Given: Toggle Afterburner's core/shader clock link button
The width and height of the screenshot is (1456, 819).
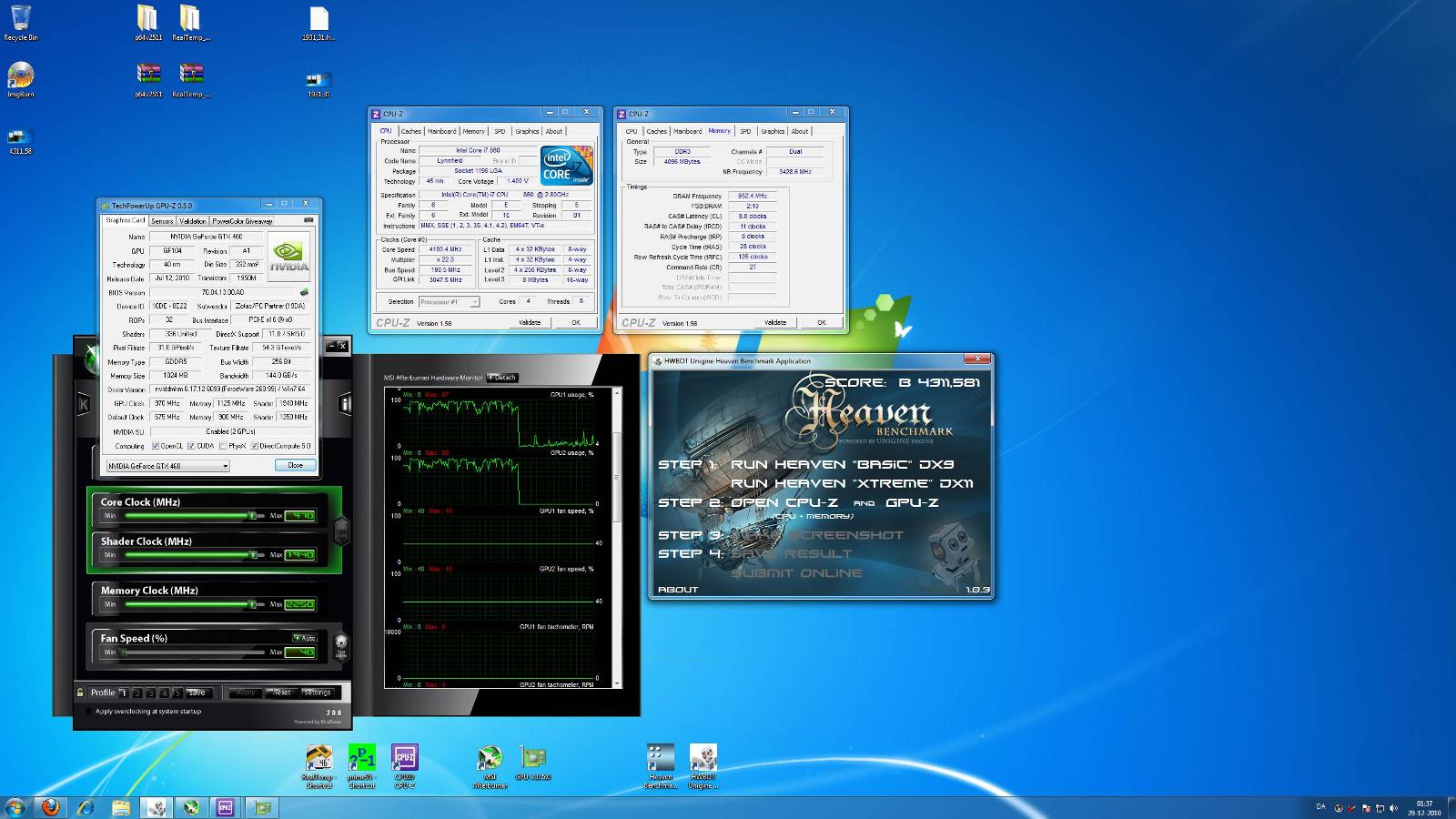Looking at the screenshot, I should [x=342, y=531].
